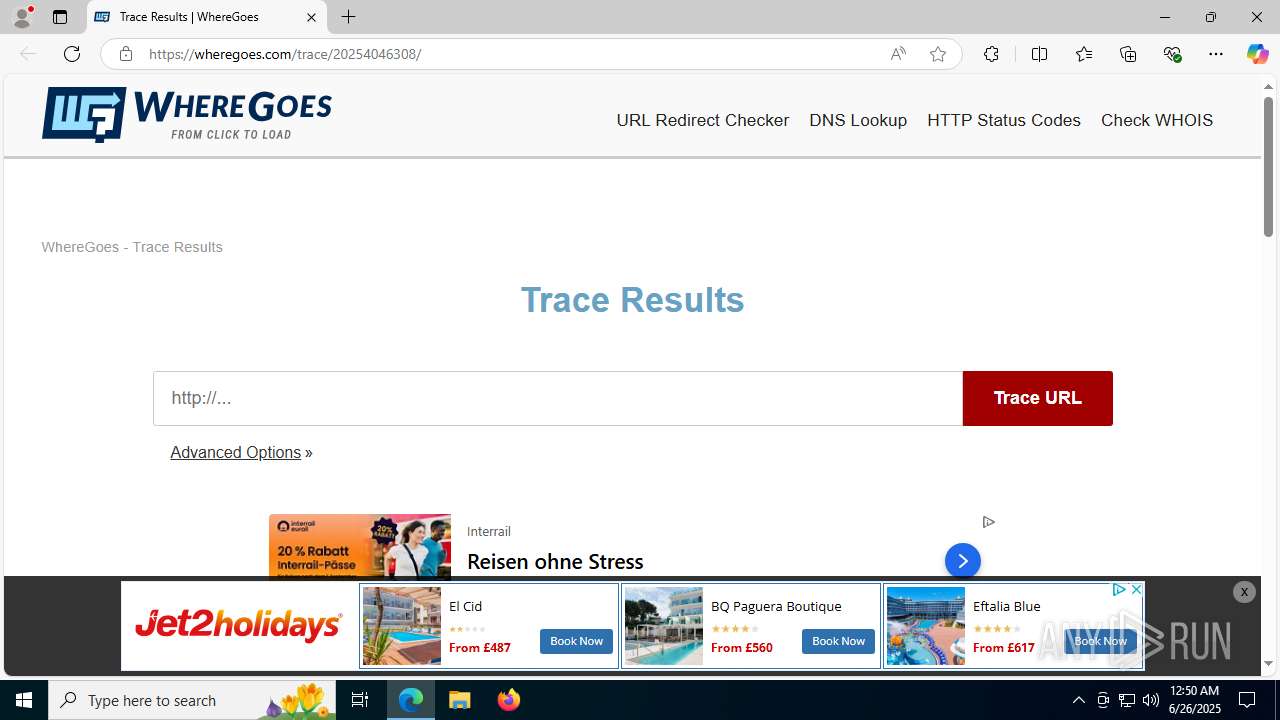Open the Windows Start menu
The image size is (1280, 720).
coord(24,700)
